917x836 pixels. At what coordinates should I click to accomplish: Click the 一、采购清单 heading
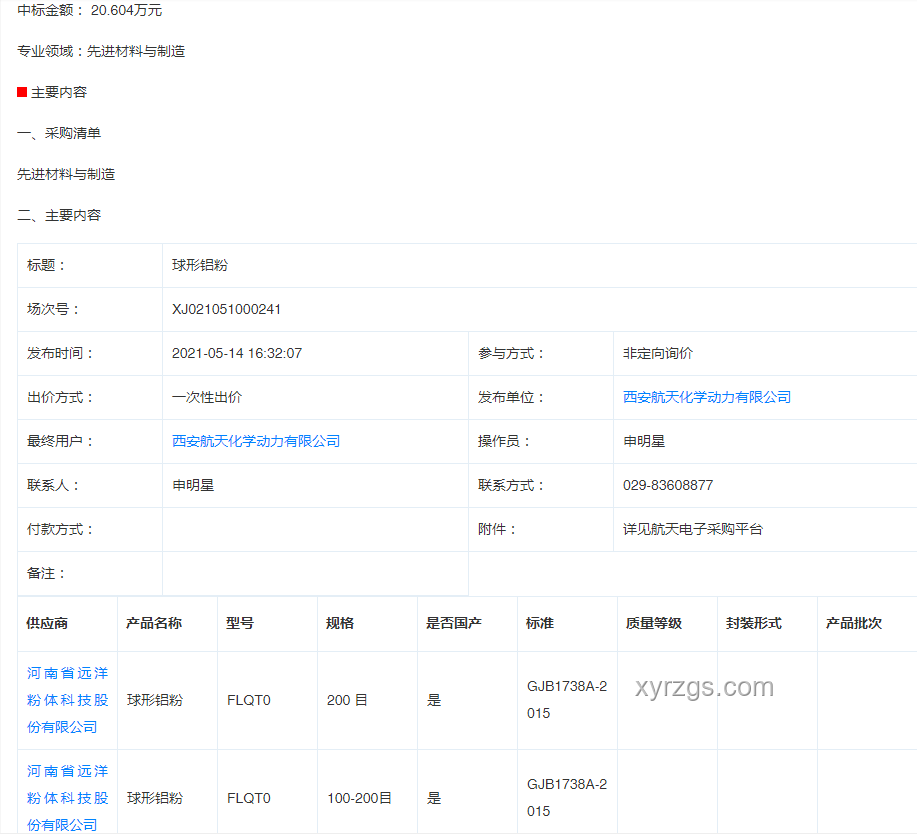point(59,133)
